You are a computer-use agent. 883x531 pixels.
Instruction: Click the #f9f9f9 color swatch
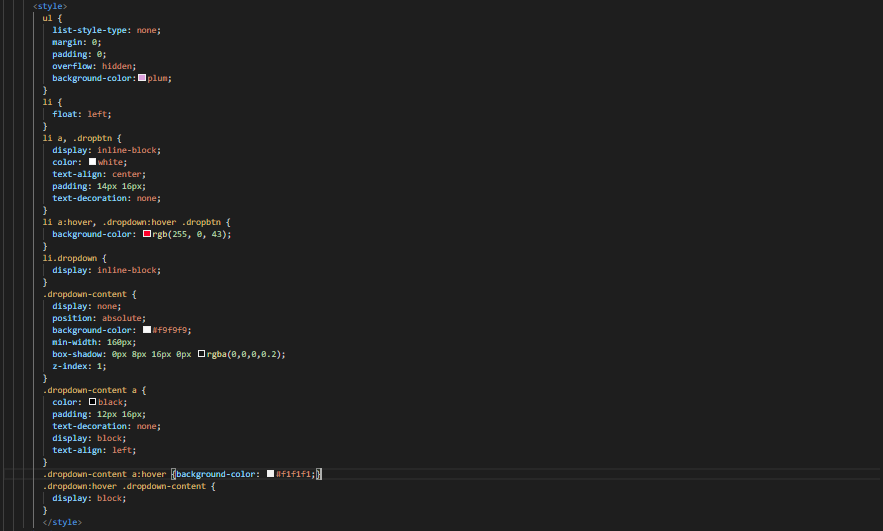tap(147, 330)
